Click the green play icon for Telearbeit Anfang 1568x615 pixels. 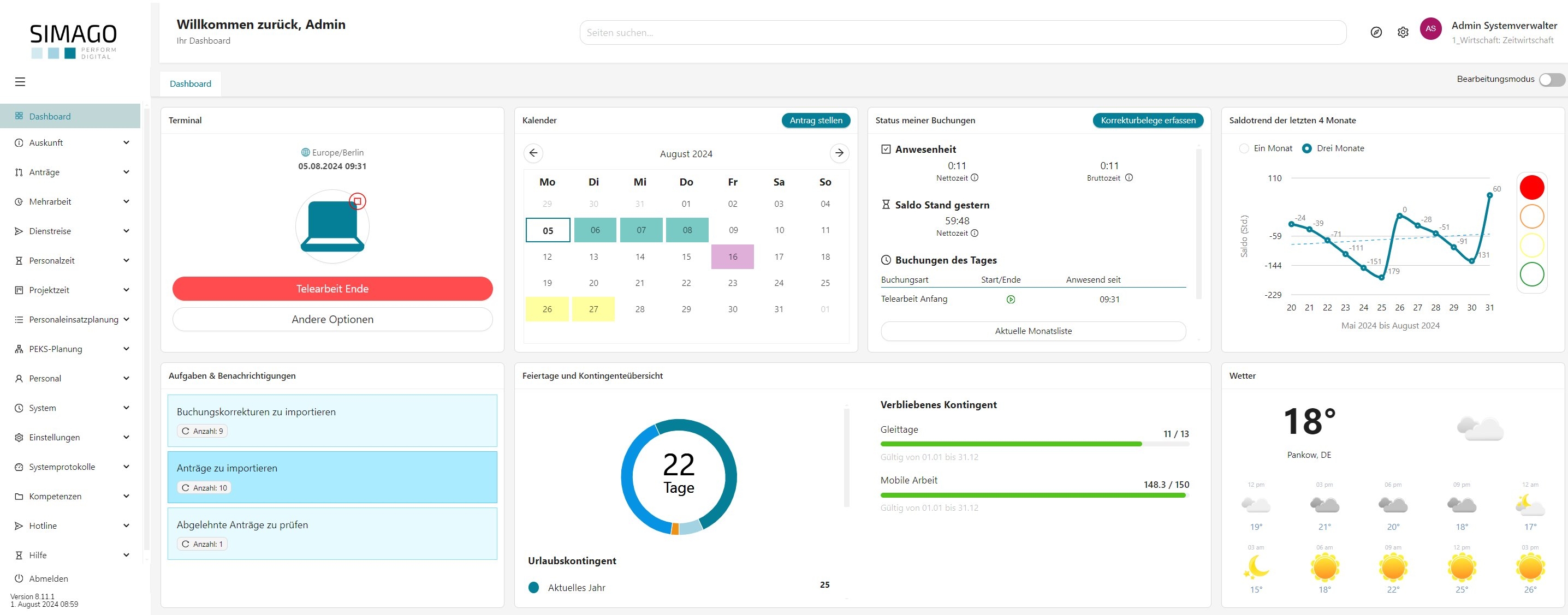[1011, 299]
